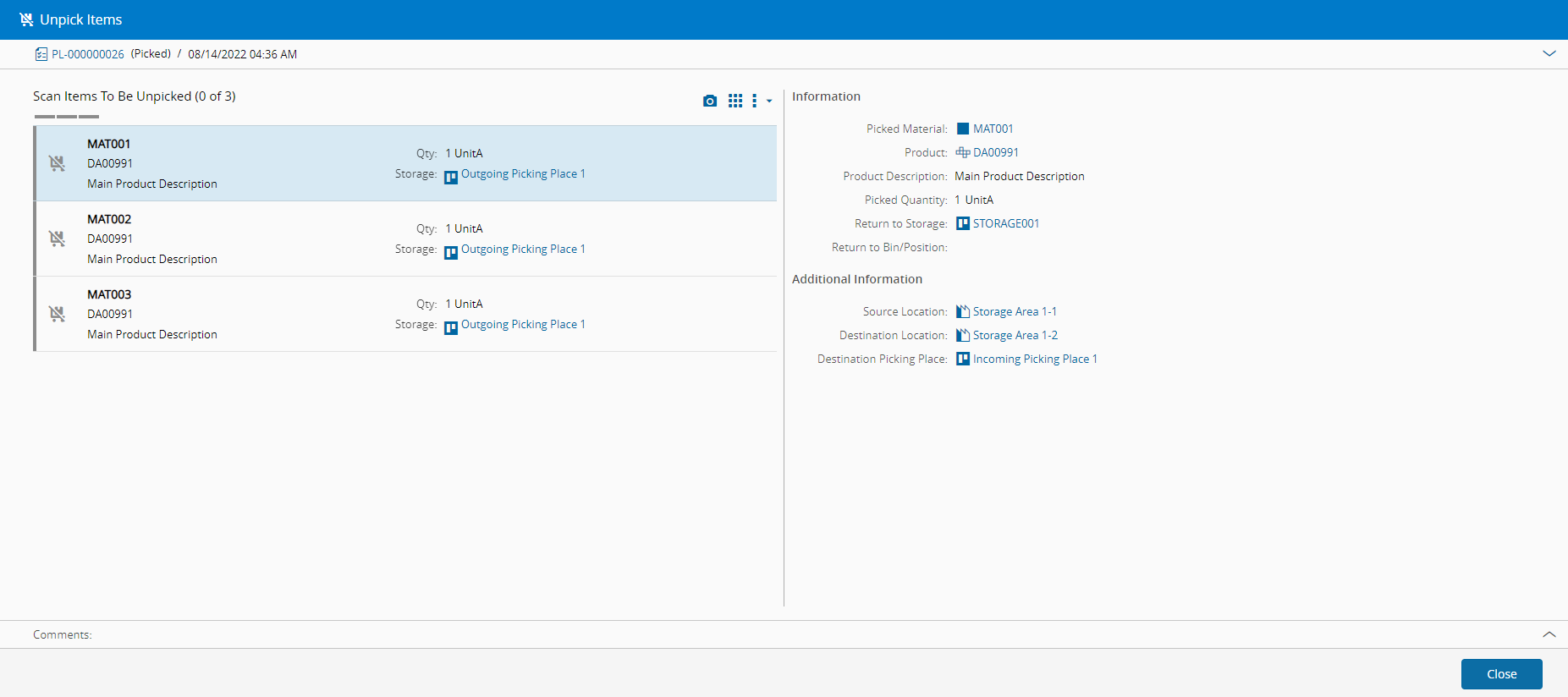Collapse the header with the top-right chevron
Image resolution: width=1568 pixels, height=697 pixels.
point(1549,53)
